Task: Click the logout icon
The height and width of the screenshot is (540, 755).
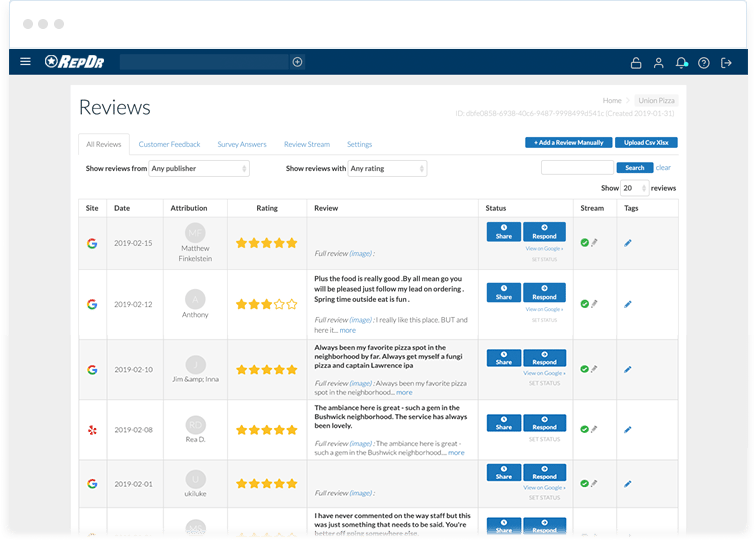Action: [x=726, y=63]
